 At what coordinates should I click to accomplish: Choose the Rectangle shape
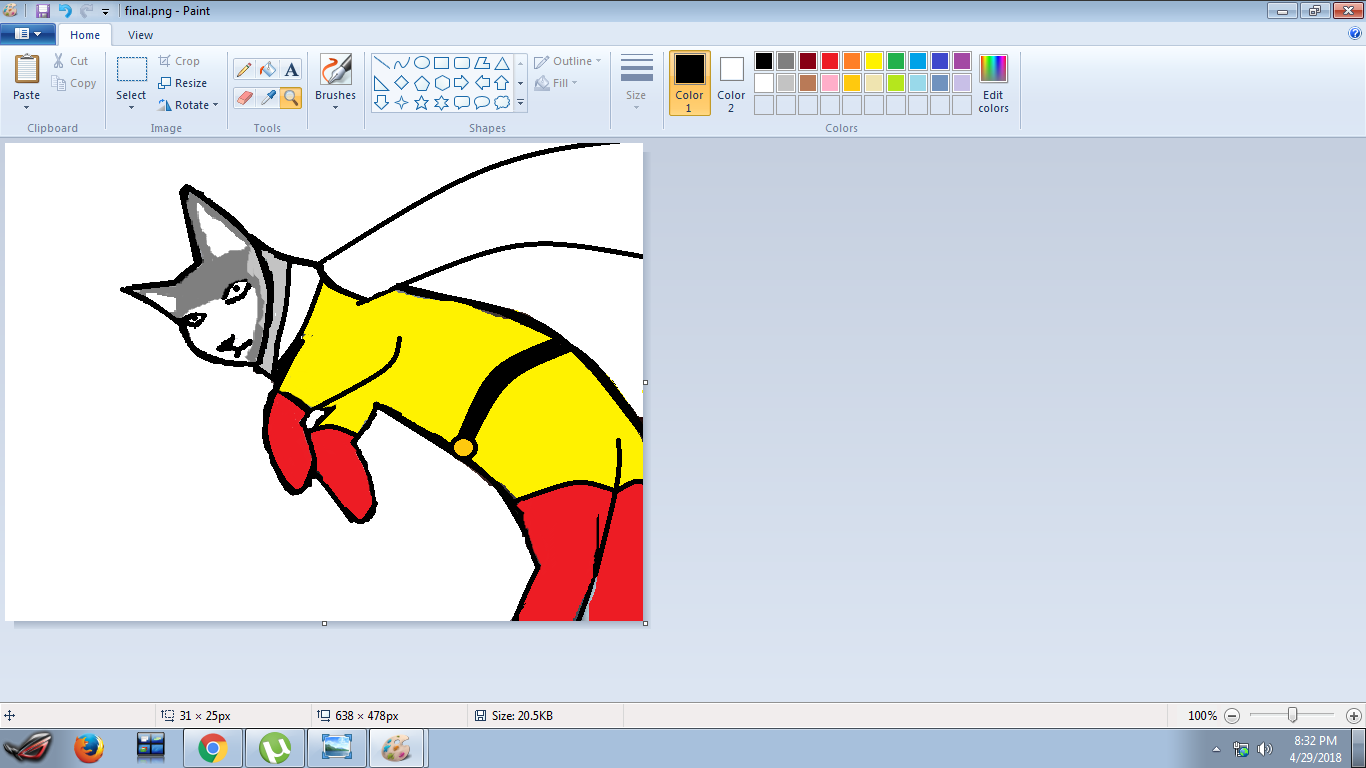(442, 62)
